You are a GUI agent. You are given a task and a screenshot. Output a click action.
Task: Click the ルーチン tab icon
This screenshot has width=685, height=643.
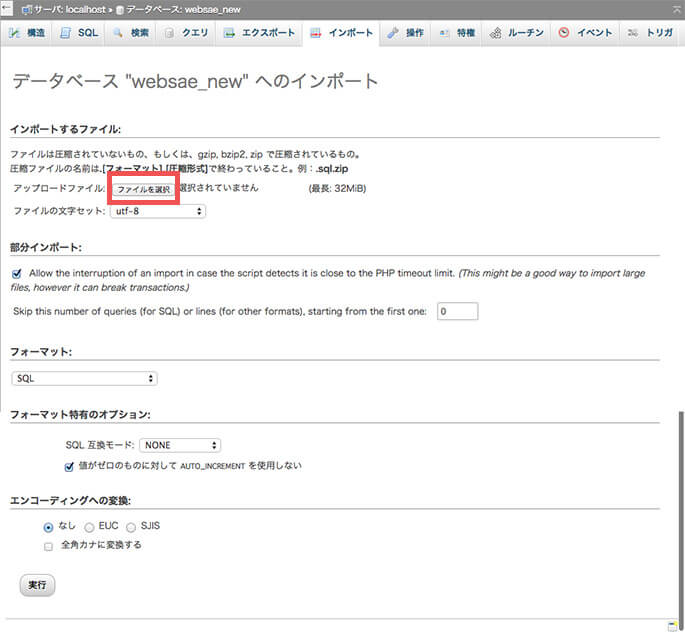(495, 33)
